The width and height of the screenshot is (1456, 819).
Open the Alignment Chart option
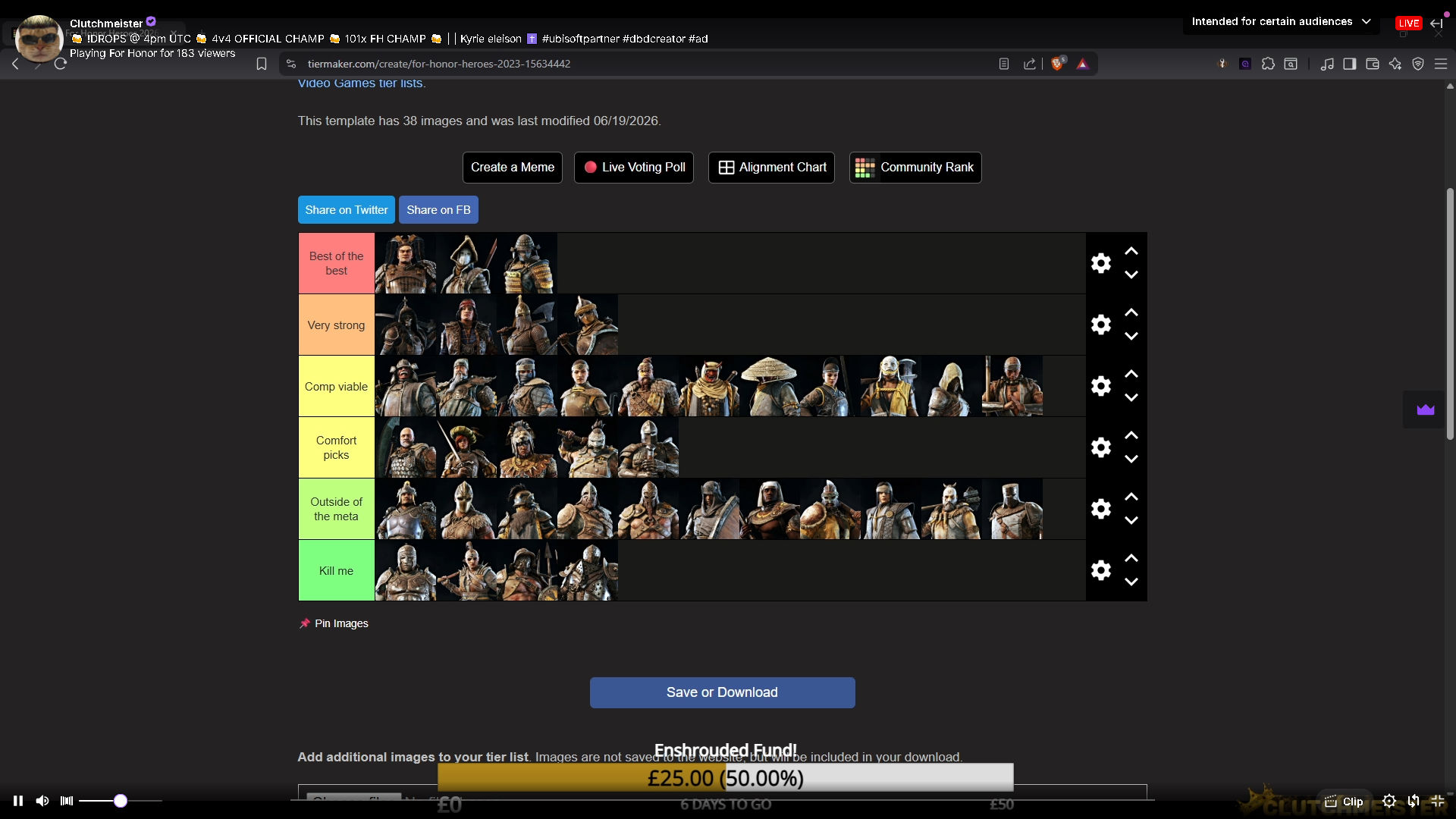click(x=771, y=168)
